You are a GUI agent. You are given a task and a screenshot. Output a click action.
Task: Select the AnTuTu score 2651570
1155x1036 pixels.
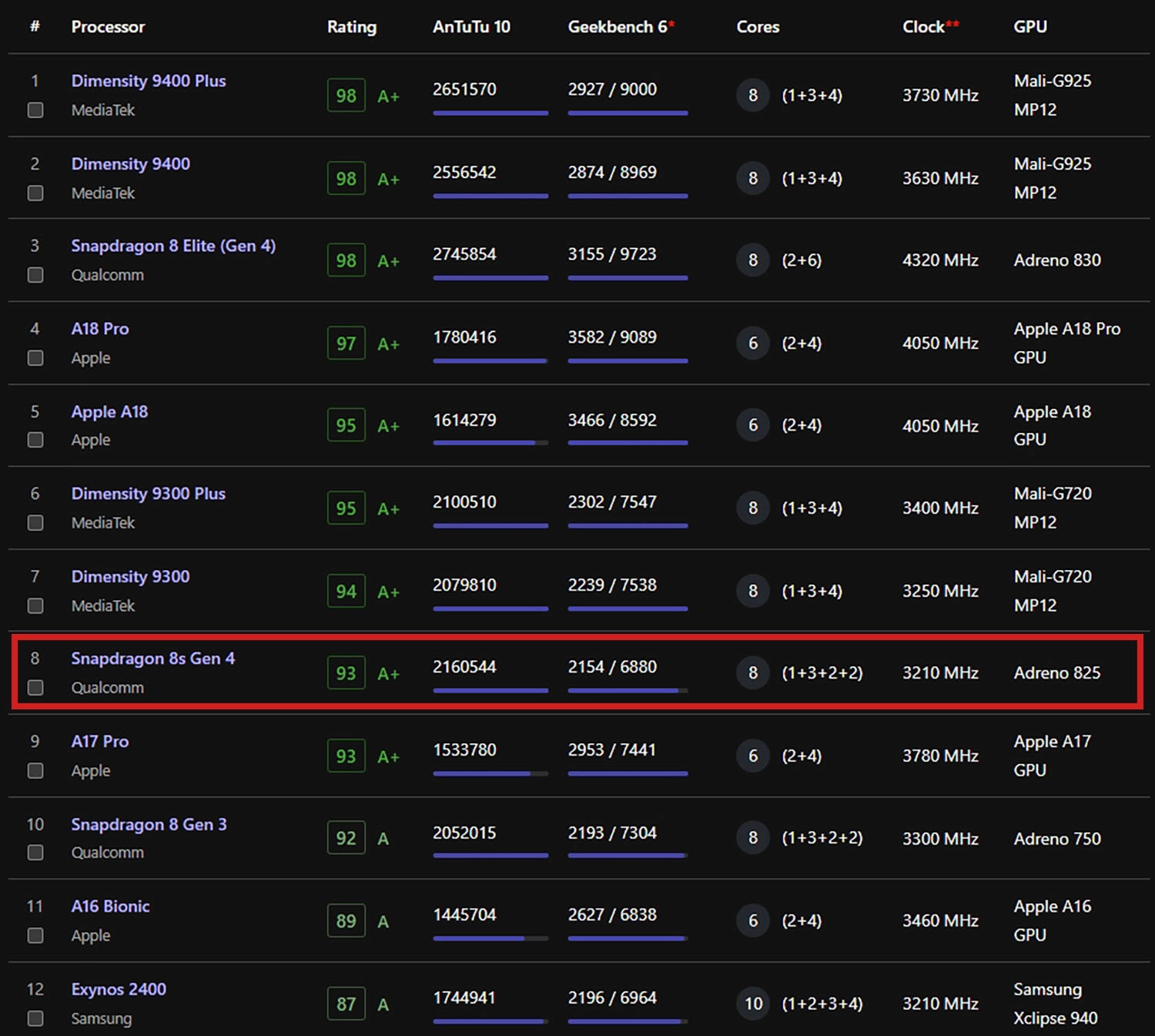tap(464, 89)
